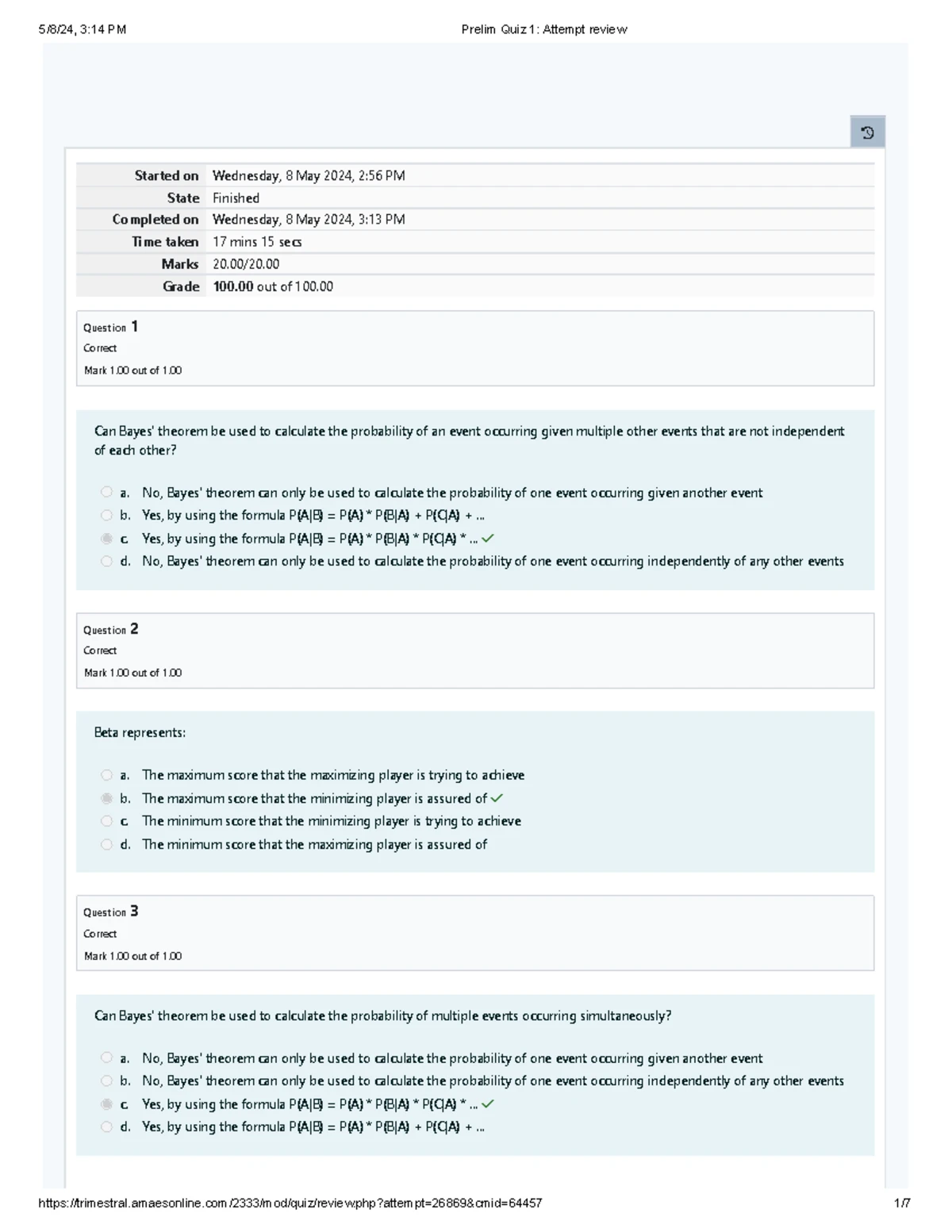Select Question 1 option c radio button
952x1232 pixels.
pyautogui.click(x=106, y=539)
